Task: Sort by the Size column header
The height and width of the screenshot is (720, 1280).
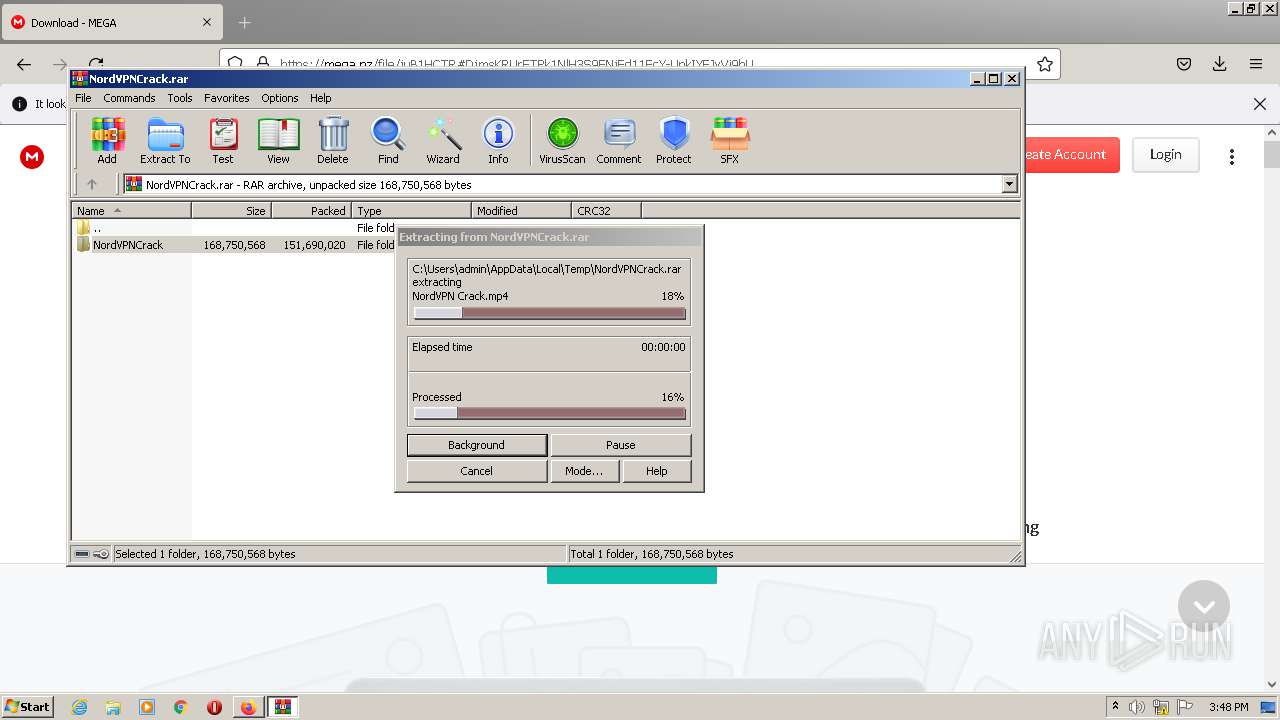Action: click(231, 210)
